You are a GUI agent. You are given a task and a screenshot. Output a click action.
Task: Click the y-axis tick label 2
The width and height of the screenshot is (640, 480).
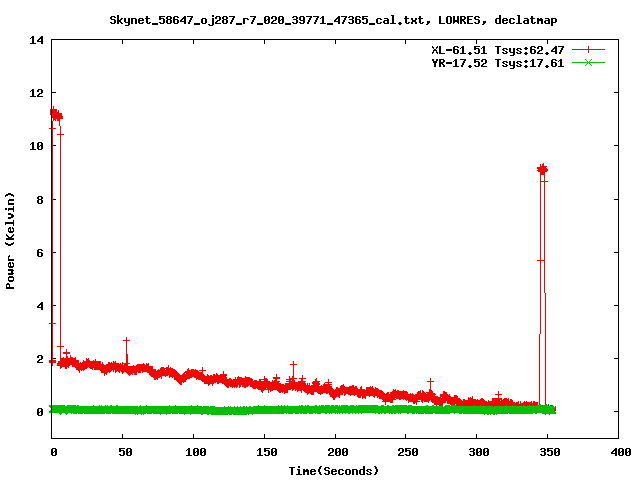[x=40, y=359]
